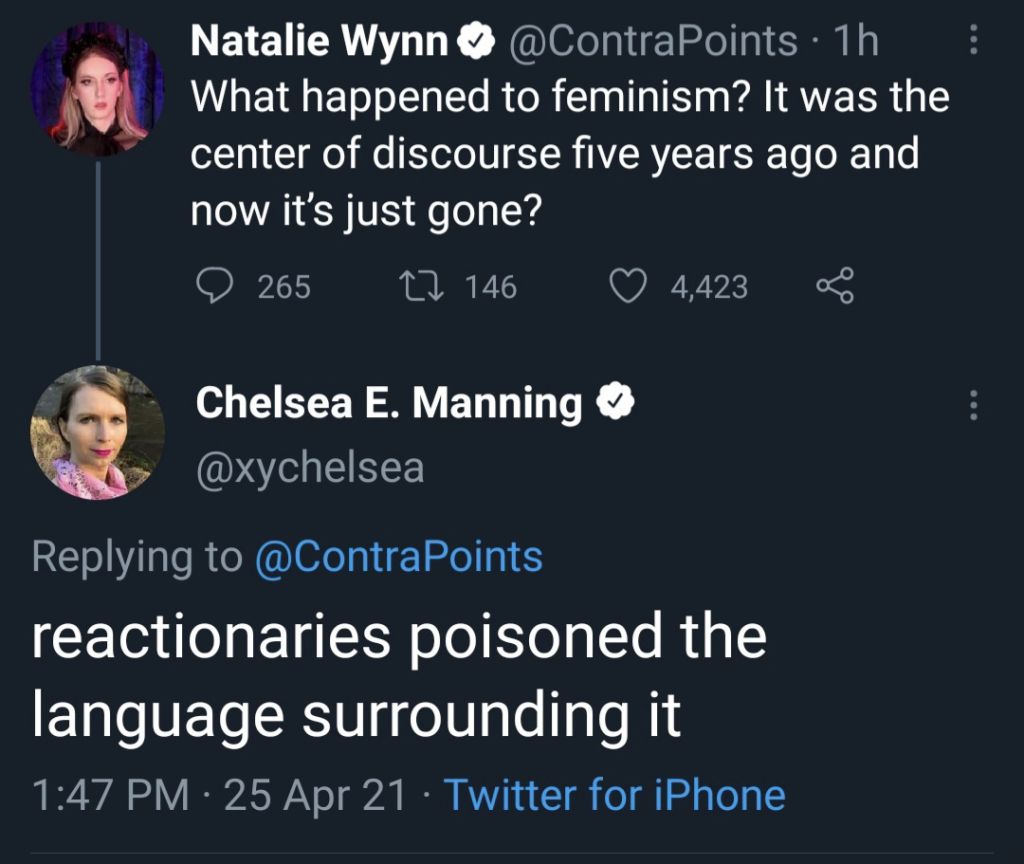Image resolution: width=1024 pixels, height=864 pixels.
Task: Click the 1h timestamp on top tweet
Action: click(856, 41)
